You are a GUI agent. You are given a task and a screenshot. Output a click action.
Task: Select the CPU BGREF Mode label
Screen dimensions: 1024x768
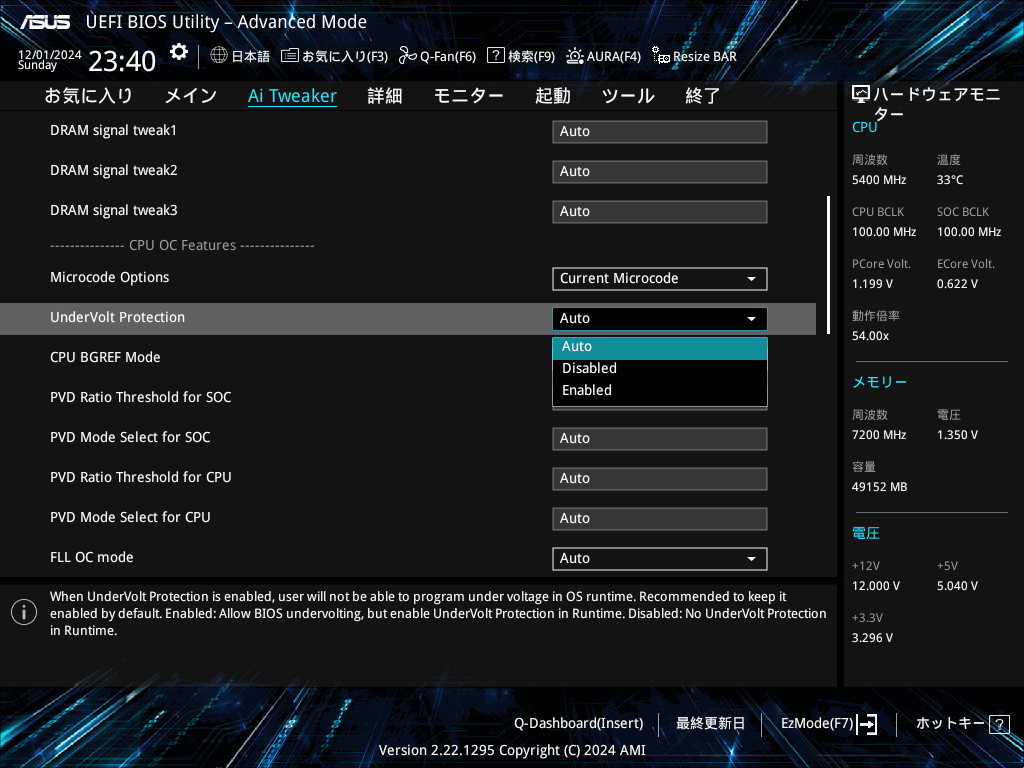click(105, 357)
